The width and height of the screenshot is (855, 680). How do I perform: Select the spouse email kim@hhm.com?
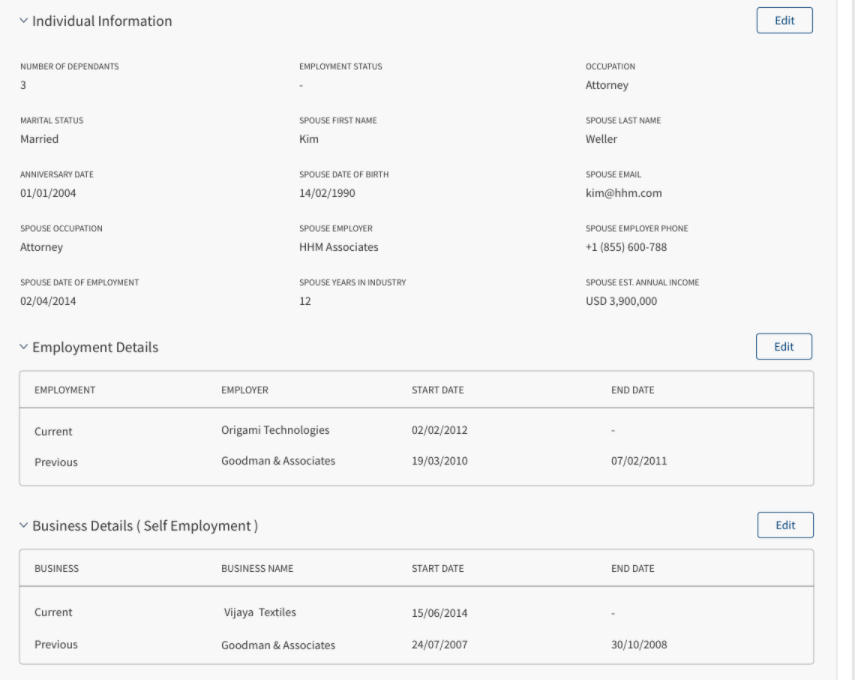pos(623,193)
